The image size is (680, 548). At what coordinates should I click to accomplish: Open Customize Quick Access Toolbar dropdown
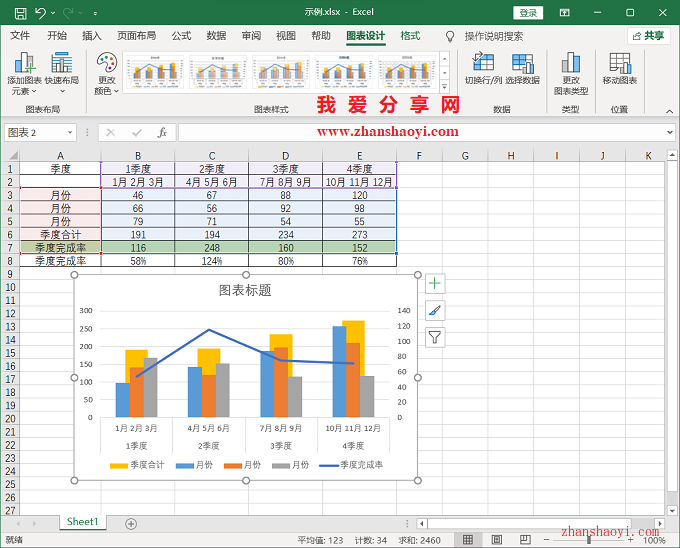[x=95, y=13]
